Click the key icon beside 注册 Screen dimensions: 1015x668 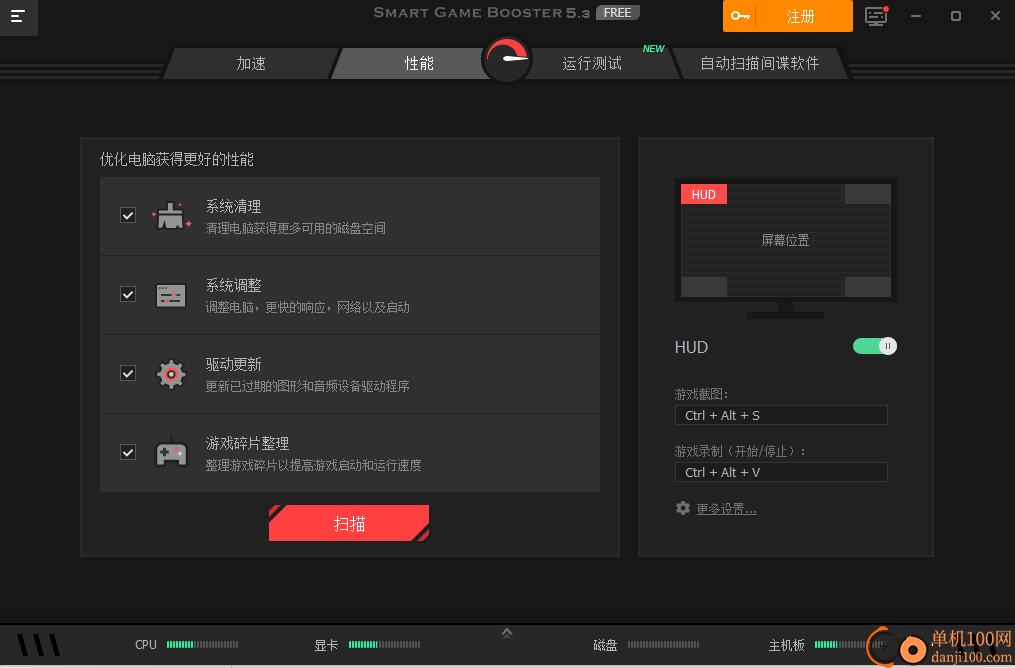pos(740,16)
